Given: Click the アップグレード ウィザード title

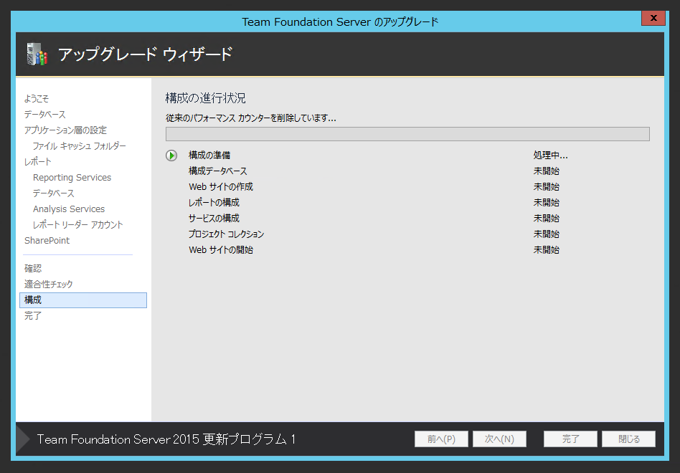Looking at the screenshot, I should pos(146,55).
